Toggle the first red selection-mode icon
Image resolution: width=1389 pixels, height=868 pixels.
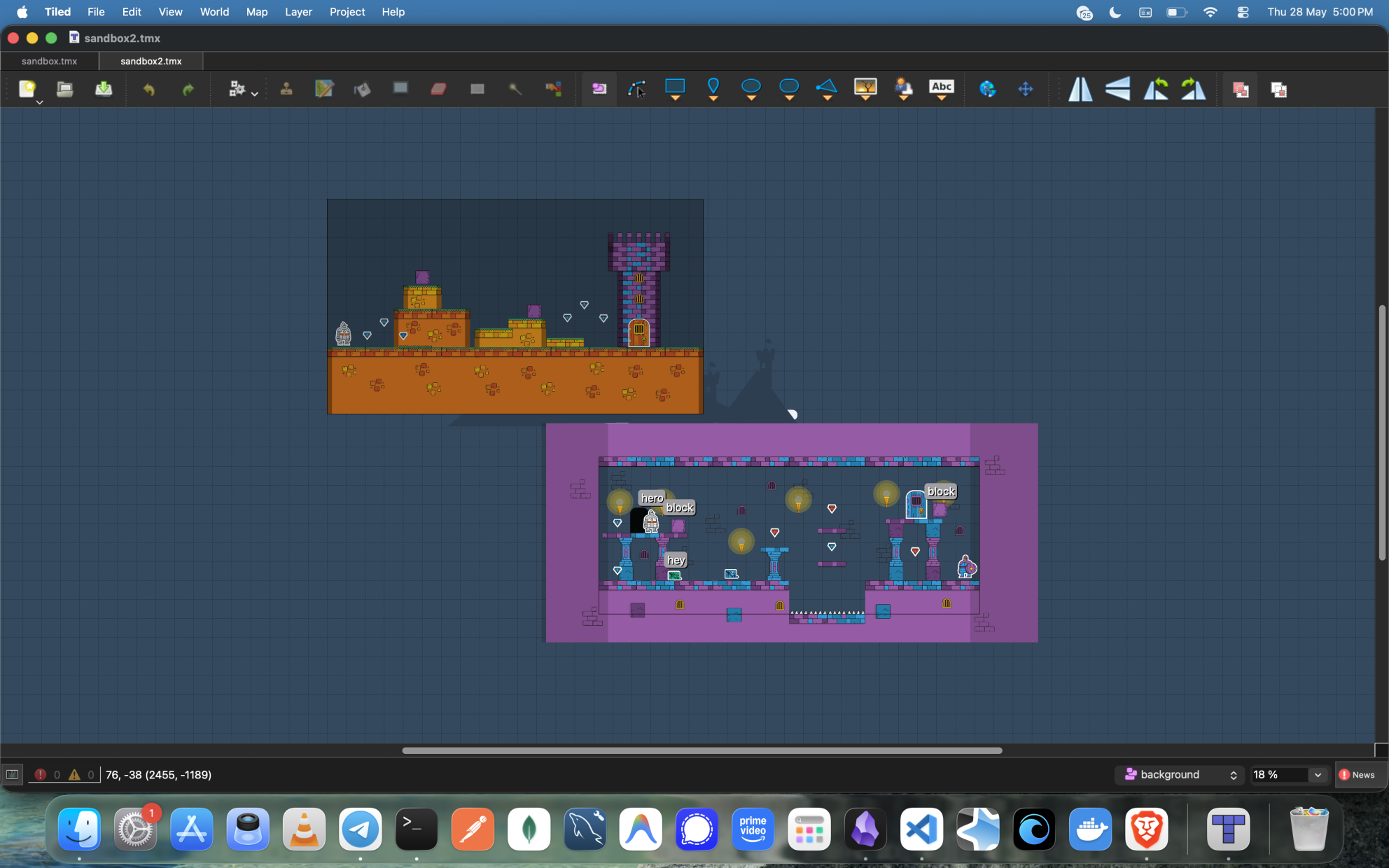click(x=1241, y=90)
